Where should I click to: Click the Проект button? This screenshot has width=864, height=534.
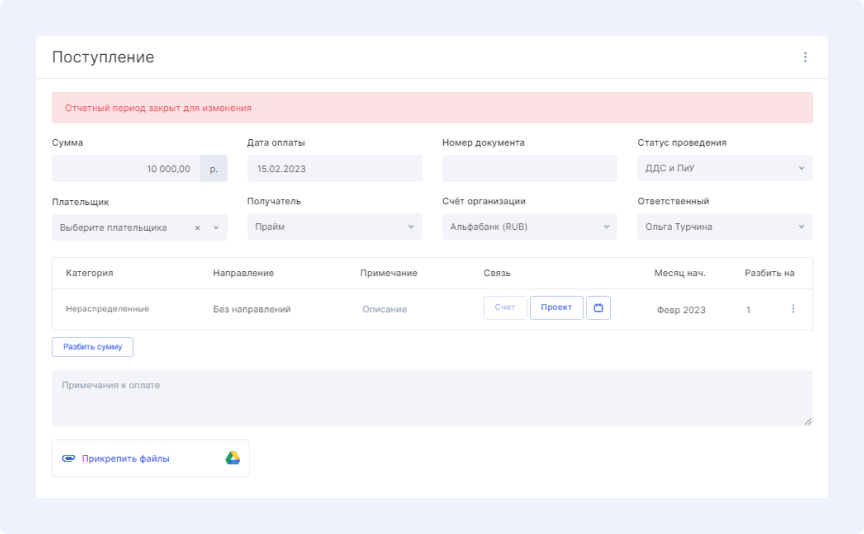(556, 308)
